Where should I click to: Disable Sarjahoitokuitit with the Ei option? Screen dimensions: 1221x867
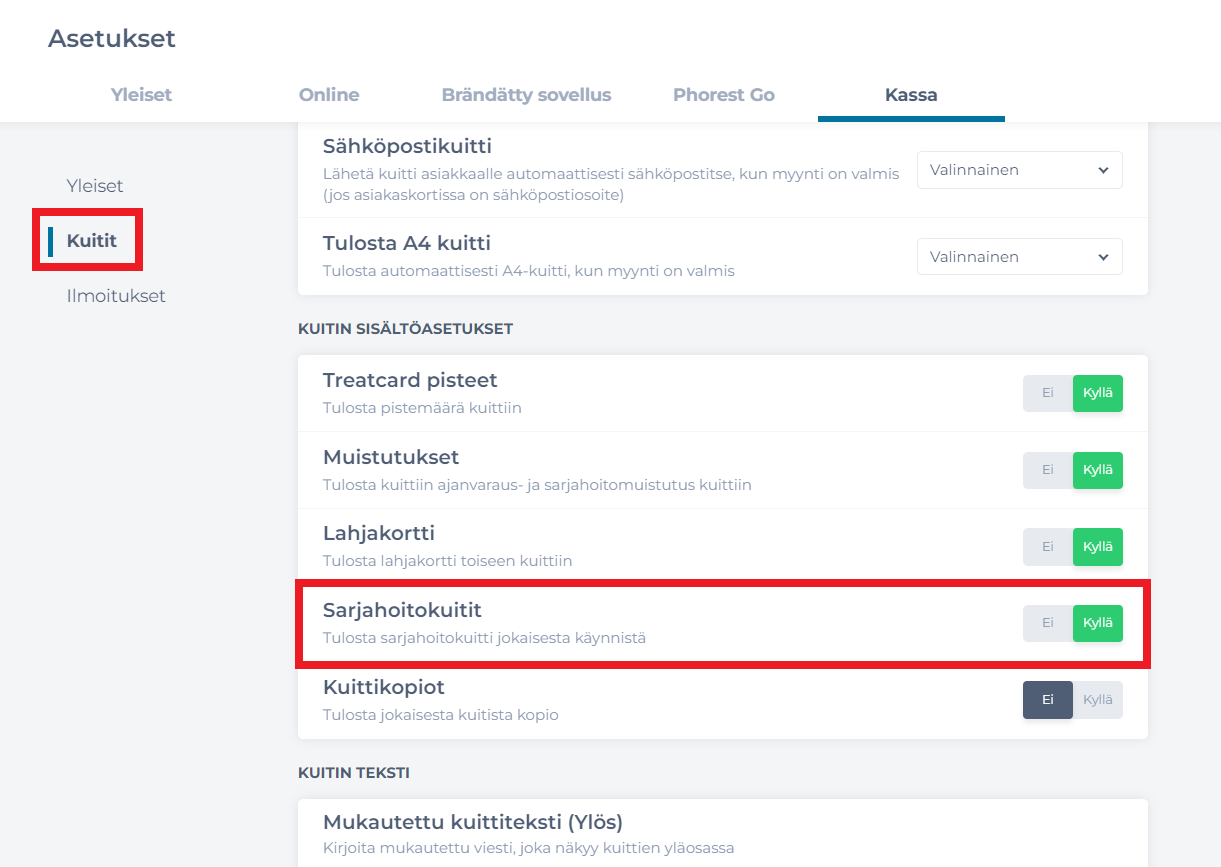point(1047,623)
